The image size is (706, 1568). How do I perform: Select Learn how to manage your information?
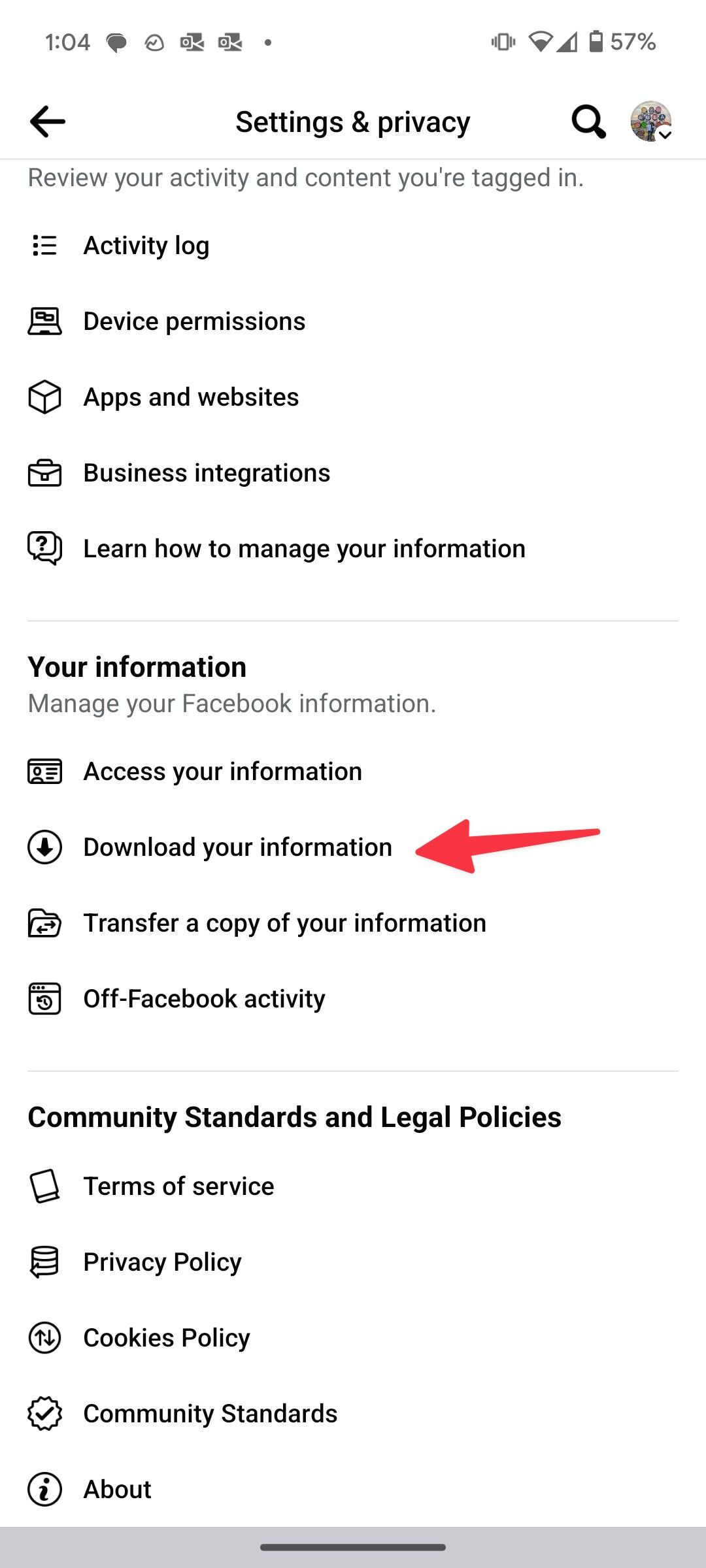304,549
